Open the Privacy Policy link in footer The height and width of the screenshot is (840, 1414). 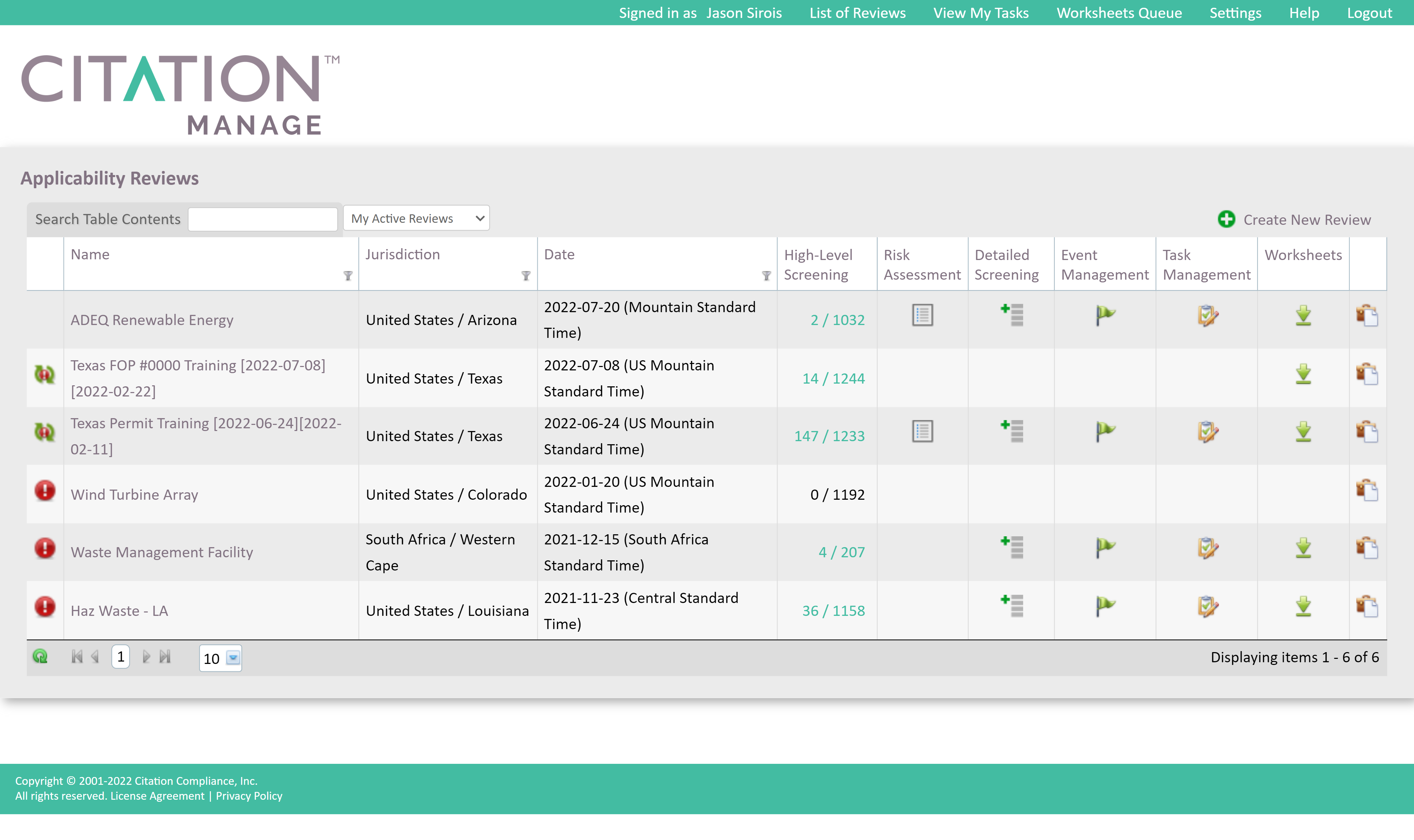point(249,796)
